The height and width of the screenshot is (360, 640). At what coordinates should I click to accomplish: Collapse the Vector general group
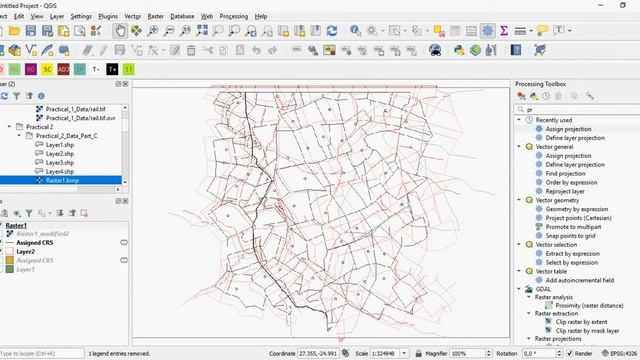point(519,147)
